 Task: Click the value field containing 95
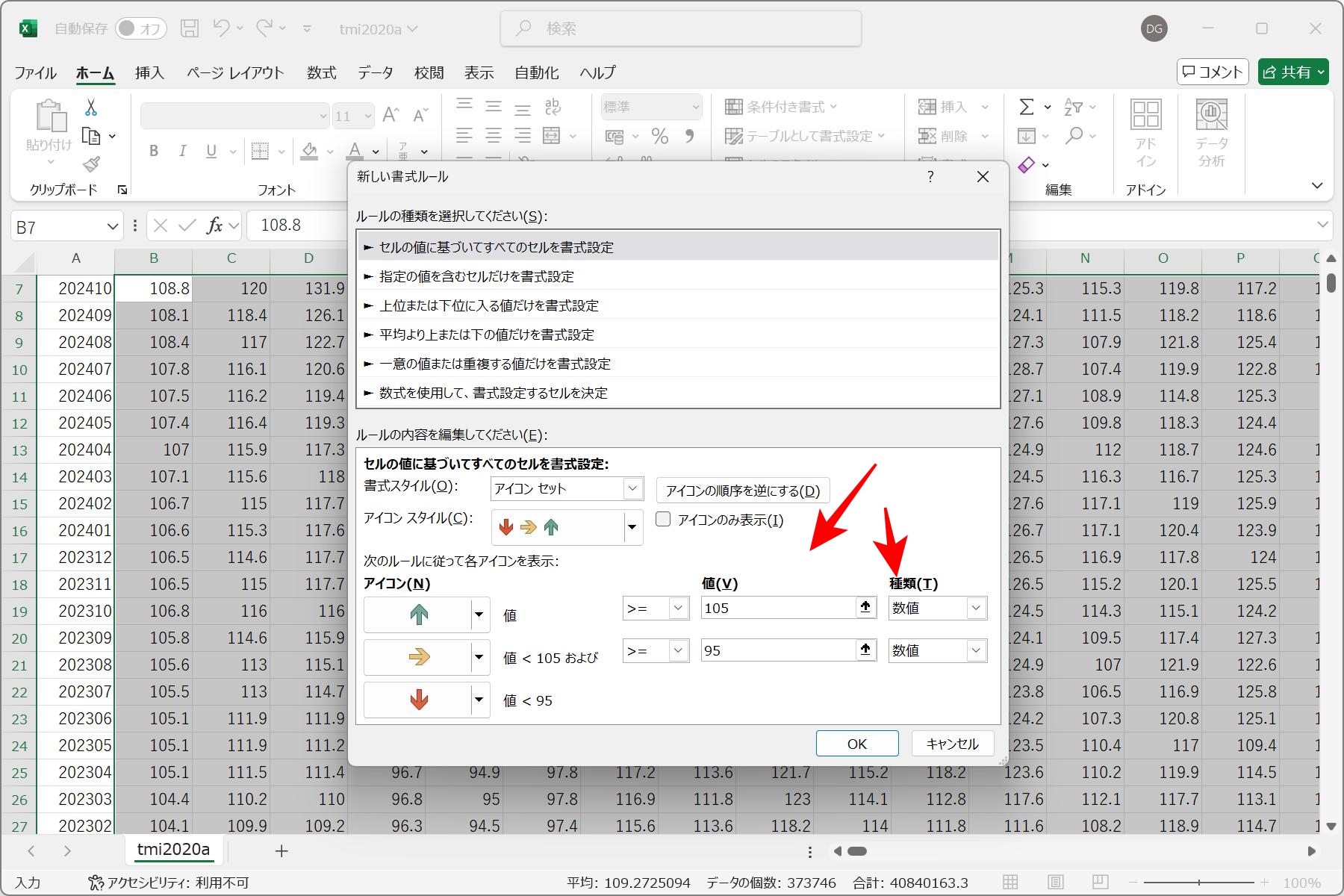pos(777,650)
